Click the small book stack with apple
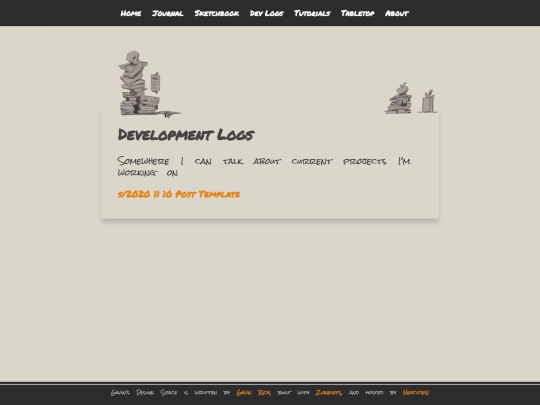Image resolution: width=540 pixels, height=405 pixels. (x=399, y=98)
